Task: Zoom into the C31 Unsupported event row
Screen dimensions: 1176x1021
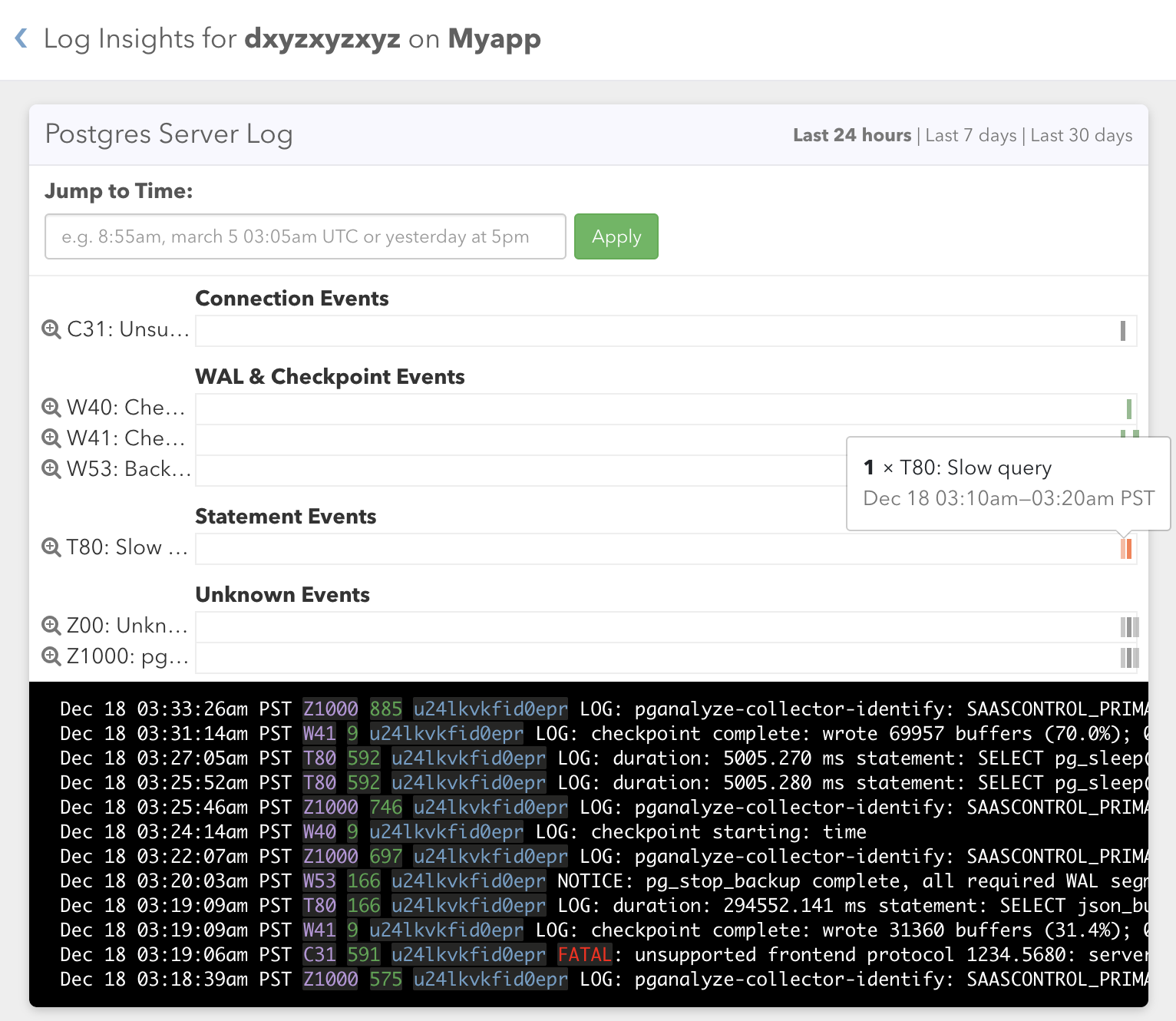Action: (51, 329)
